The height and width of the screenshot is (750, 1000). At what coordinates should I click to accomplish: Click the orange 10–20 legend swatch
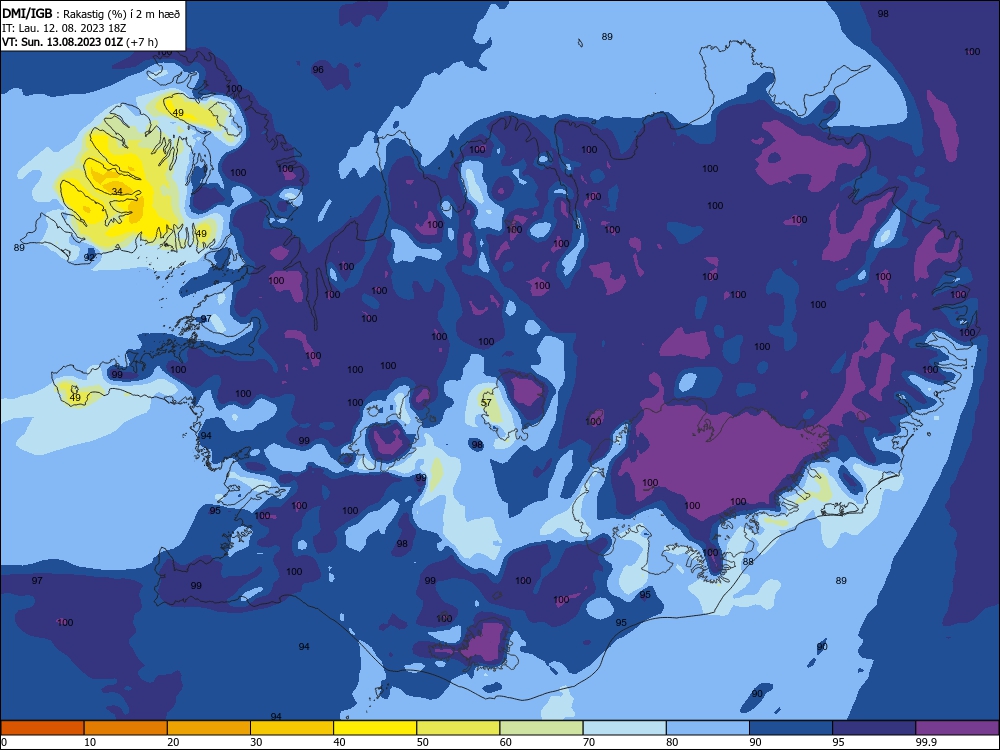[x=126, y=728]
